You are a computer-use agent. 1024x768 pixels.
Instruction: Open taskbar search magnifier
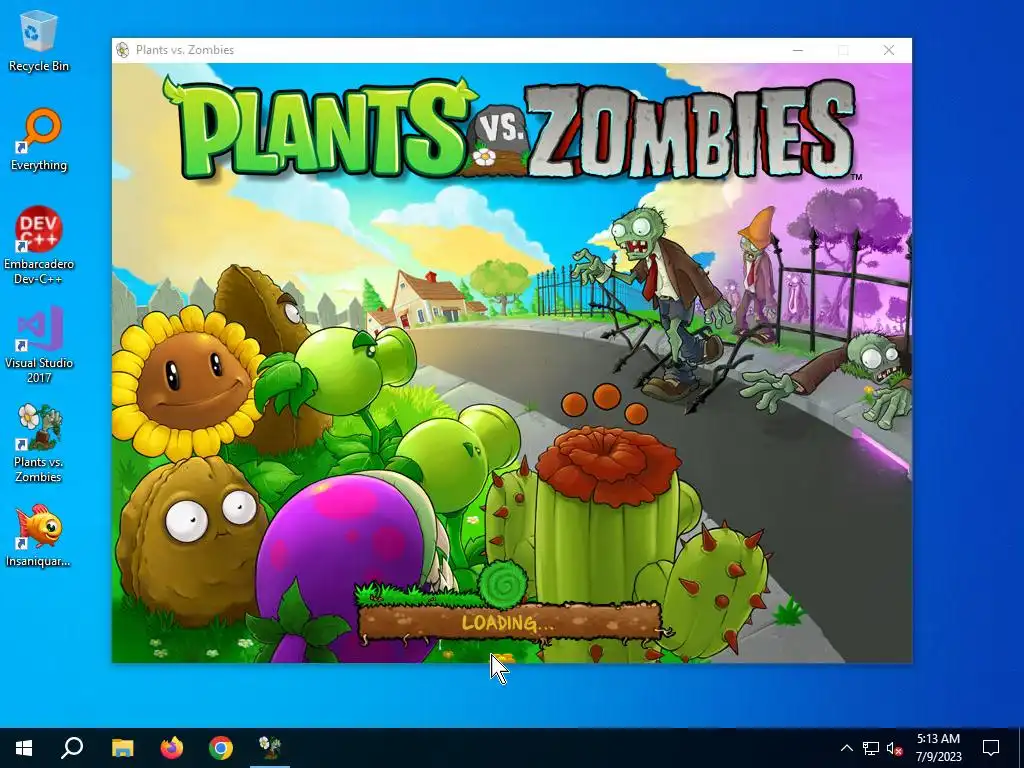[x=72, y=748]
